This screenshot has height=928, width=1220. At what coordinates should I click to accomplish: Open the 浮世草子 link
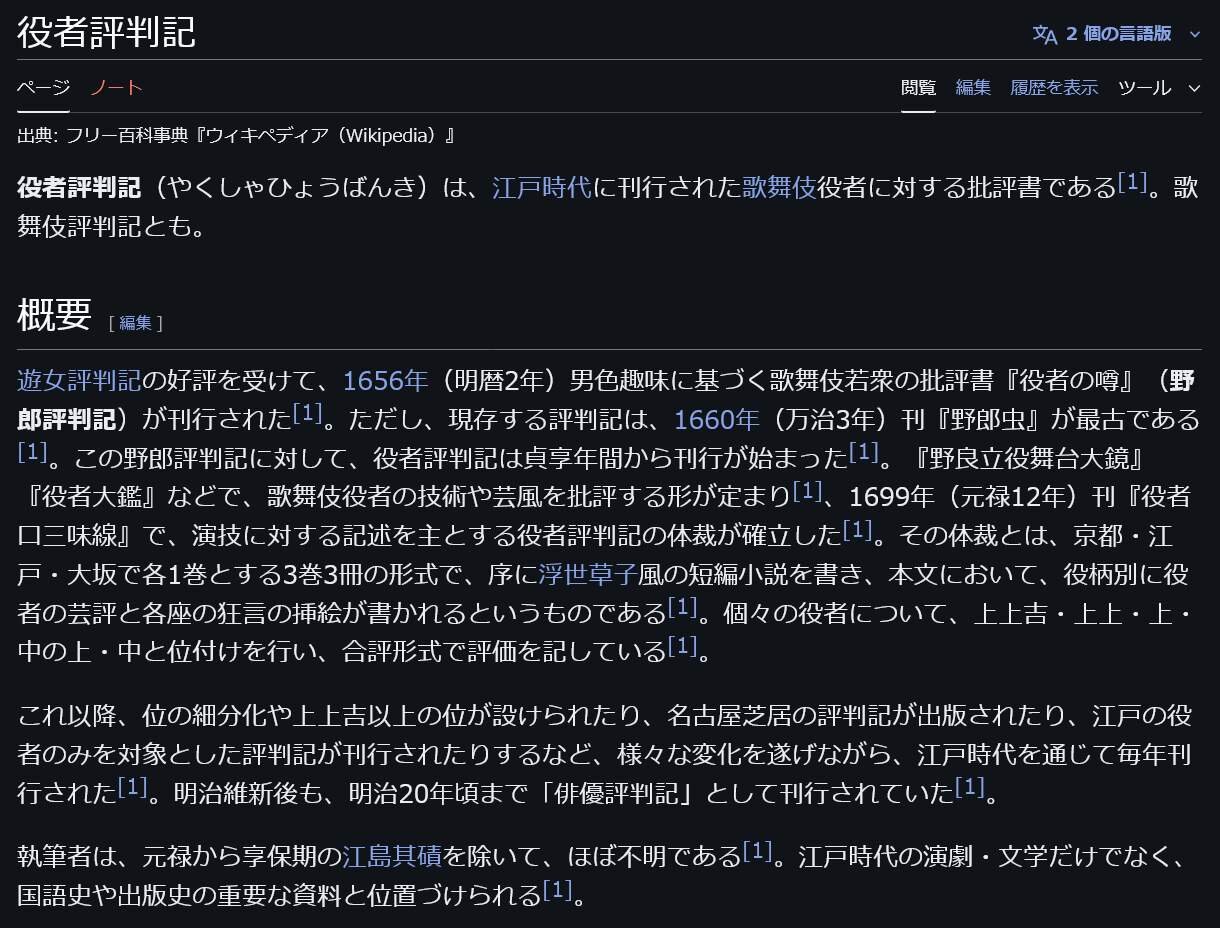587,574
